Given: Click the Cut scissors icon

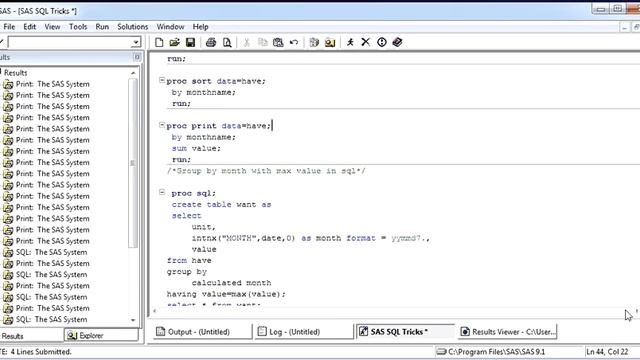Looking at the screenshot, I should point(247,42).
